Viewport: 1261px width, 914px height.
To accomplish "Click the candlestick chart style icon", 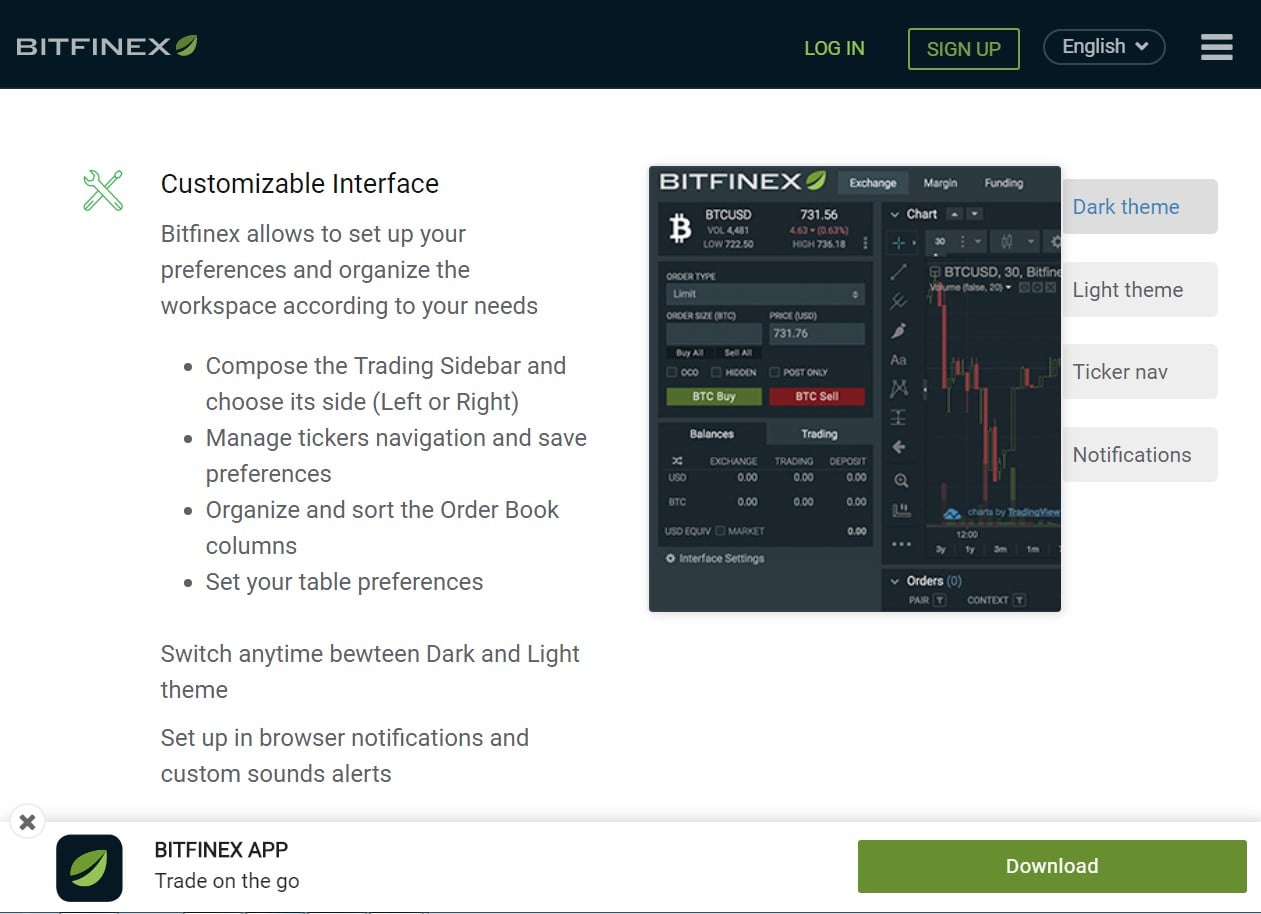I will [x=1006, y=242].
